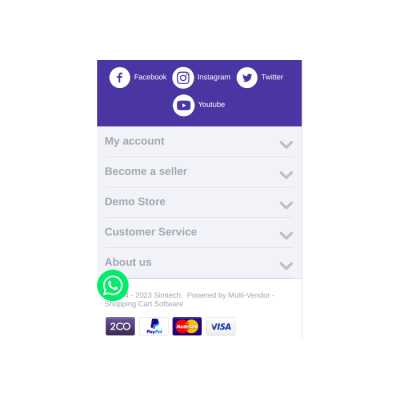Follow the Facebook text link
The image size is (400, 400).
150,77
